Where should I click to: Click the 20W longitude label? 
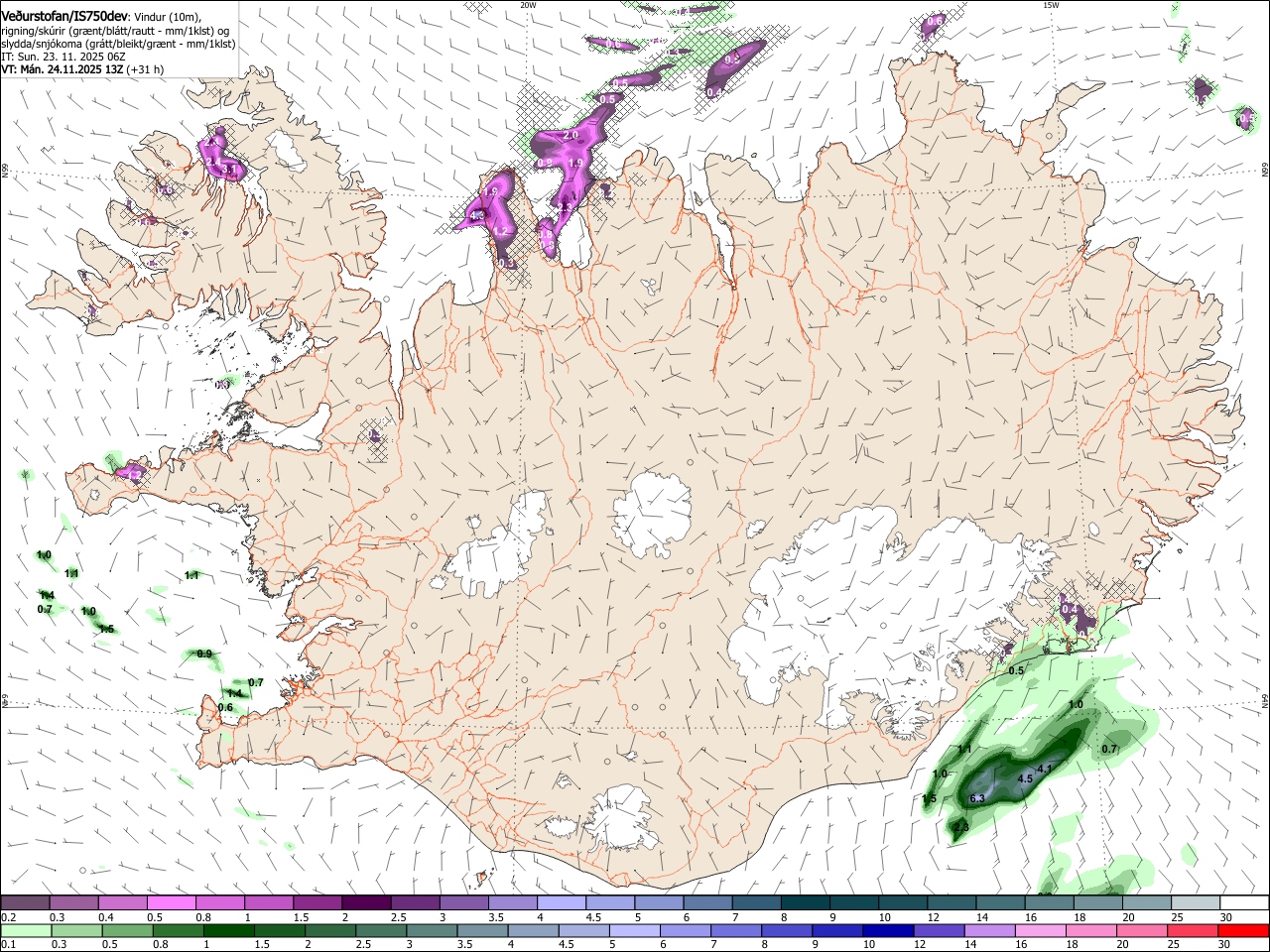(x=528, y=5)
